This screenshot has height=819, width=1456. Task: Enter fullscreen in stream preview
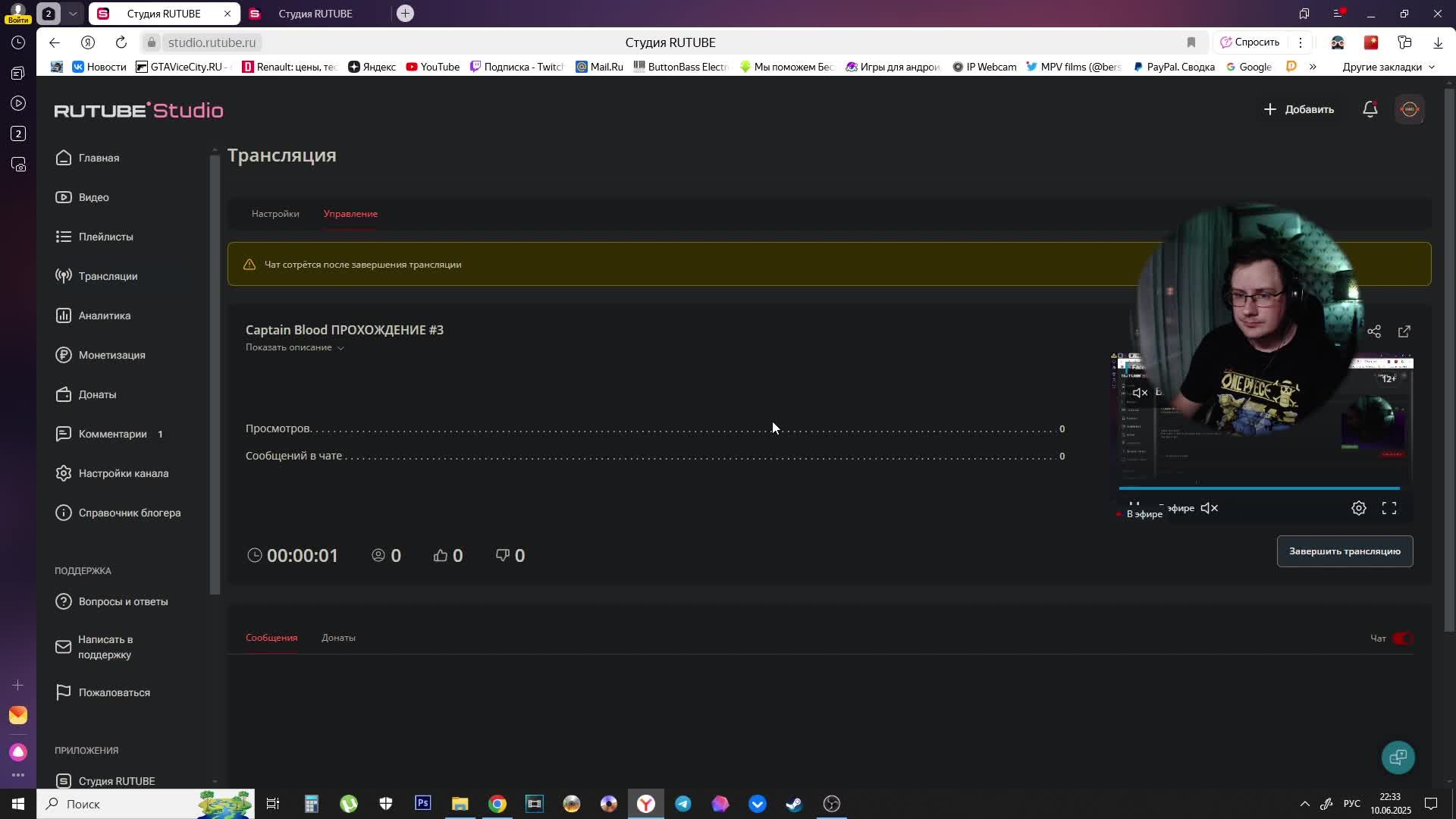[x=1389, y=508]
